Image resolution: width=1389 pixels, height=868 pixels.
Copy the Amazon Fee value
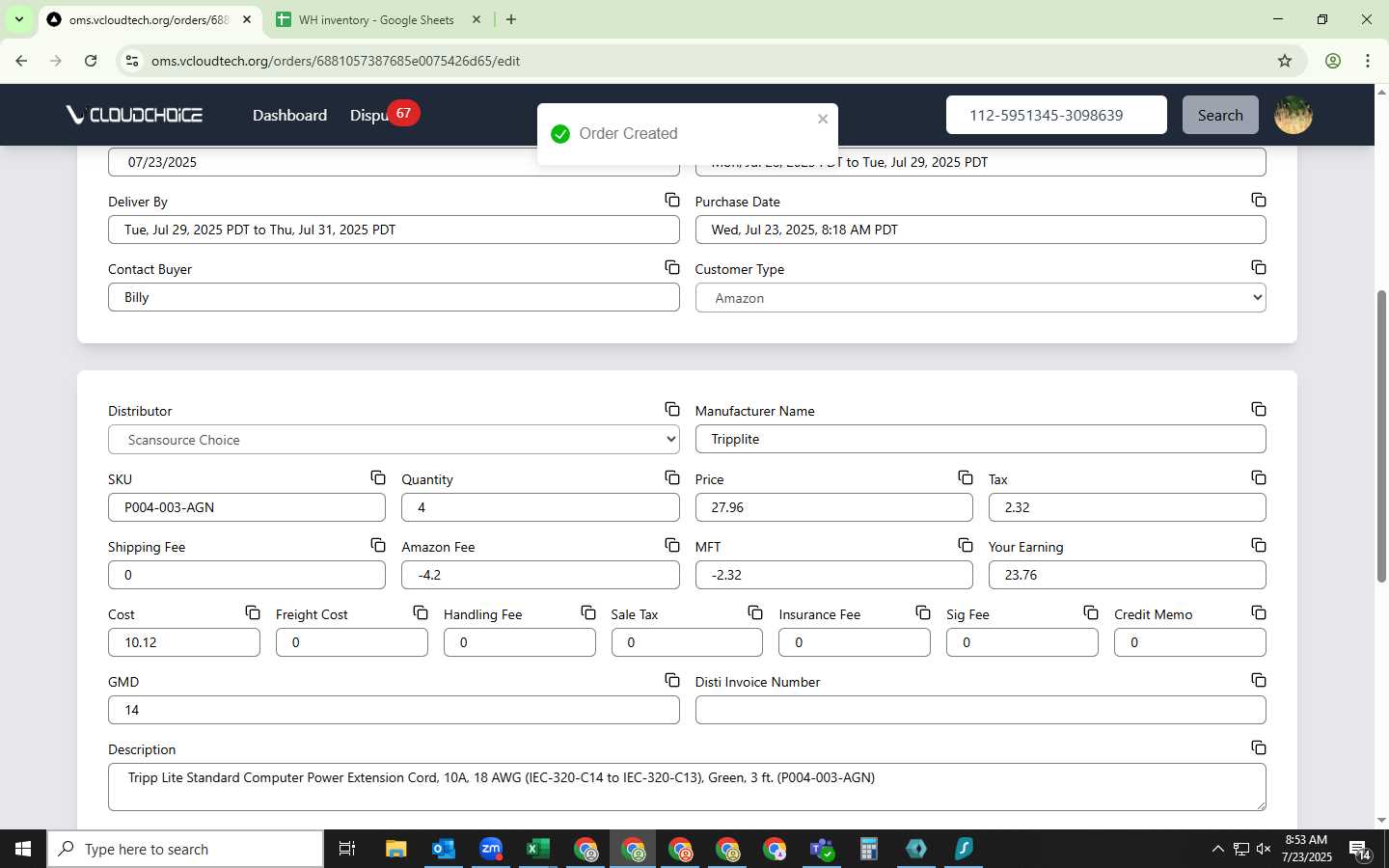click(x=672, y=545)
